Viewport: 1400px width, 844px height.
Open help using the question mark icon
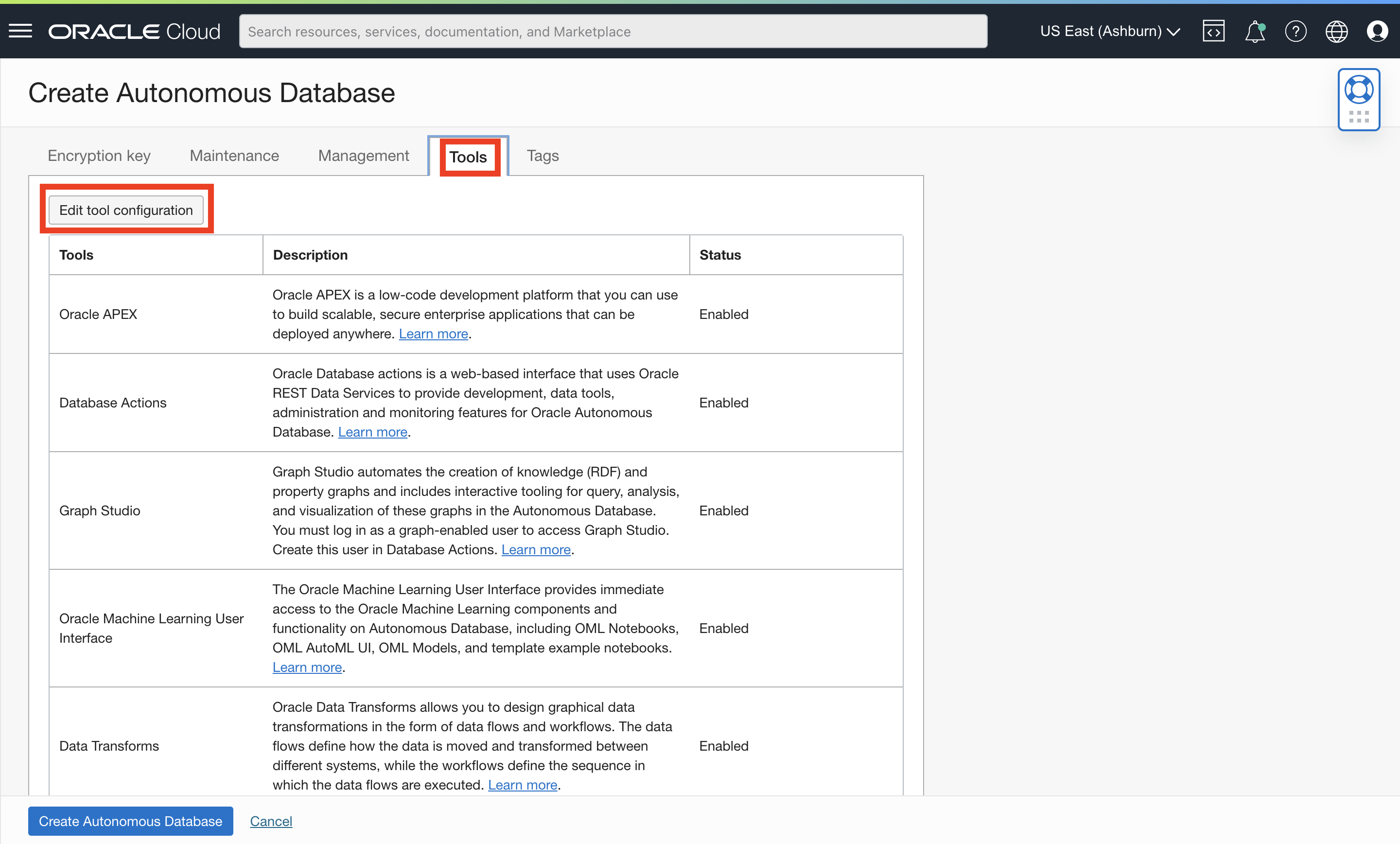[1296, 31]
